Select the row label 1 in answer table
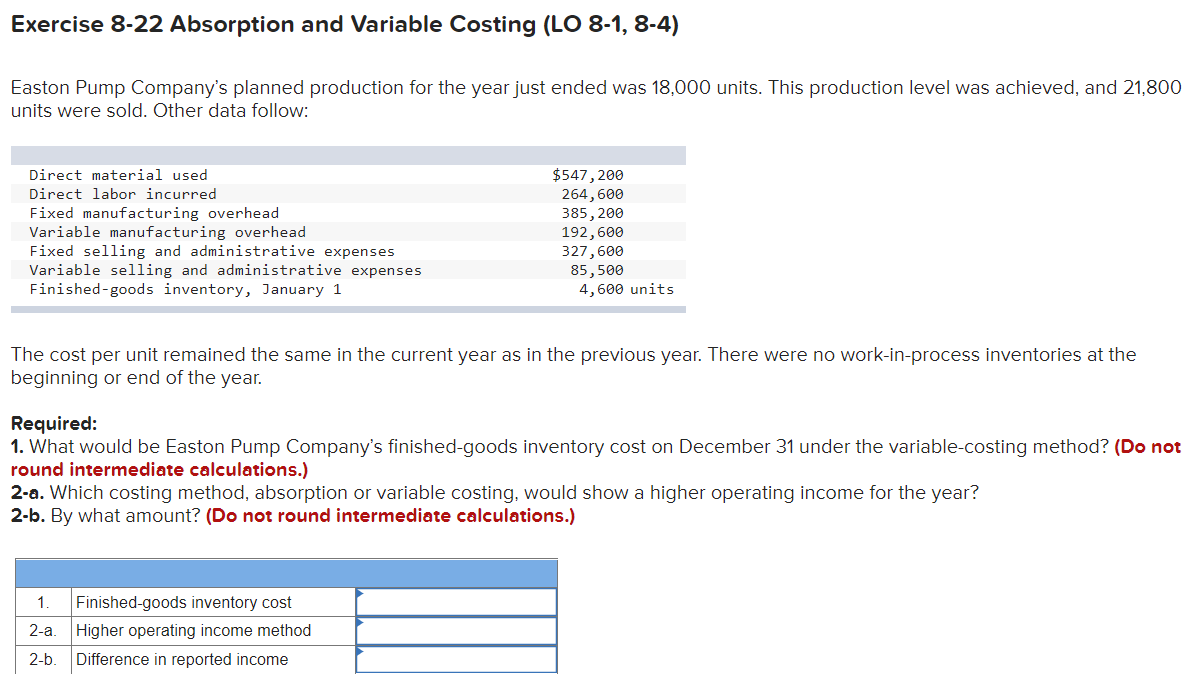Viewport: 1198px width, 680px height. (43, 601)
